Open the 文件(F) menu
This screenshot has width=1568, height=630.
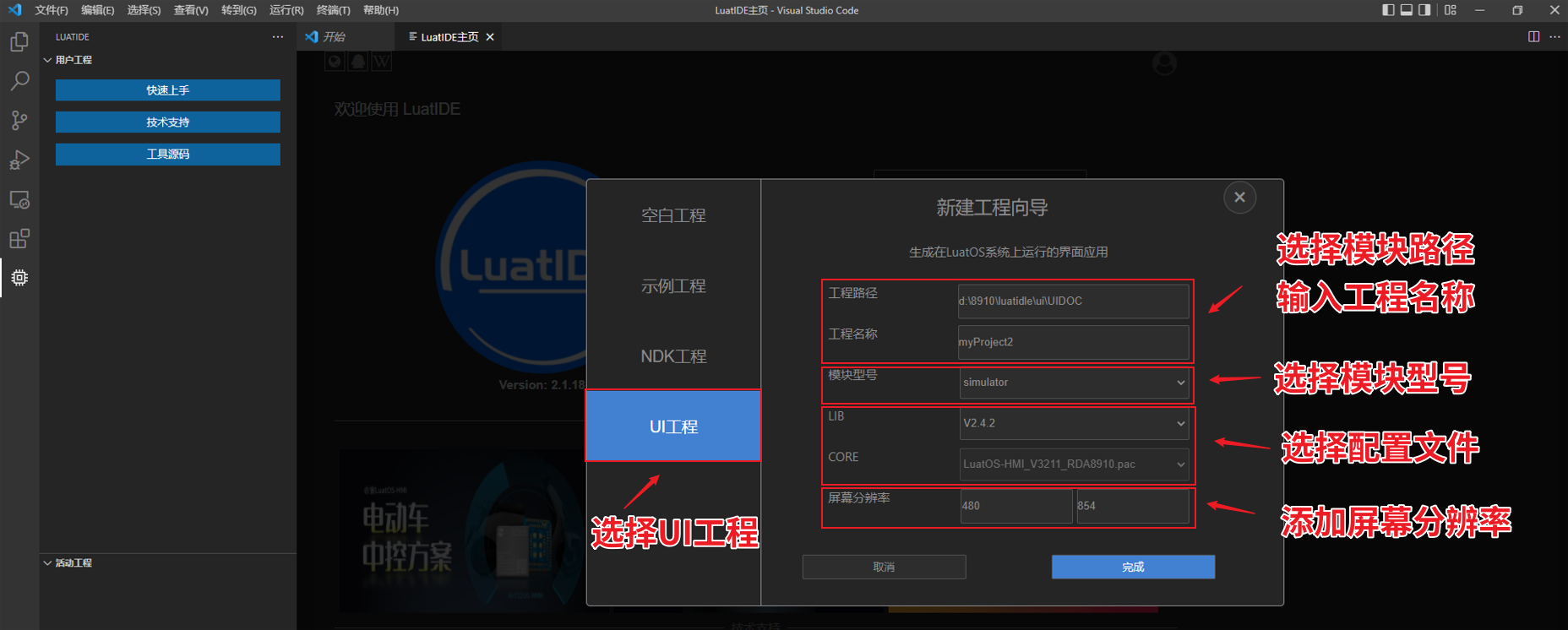pyautogui.click(x=52, y=10)
